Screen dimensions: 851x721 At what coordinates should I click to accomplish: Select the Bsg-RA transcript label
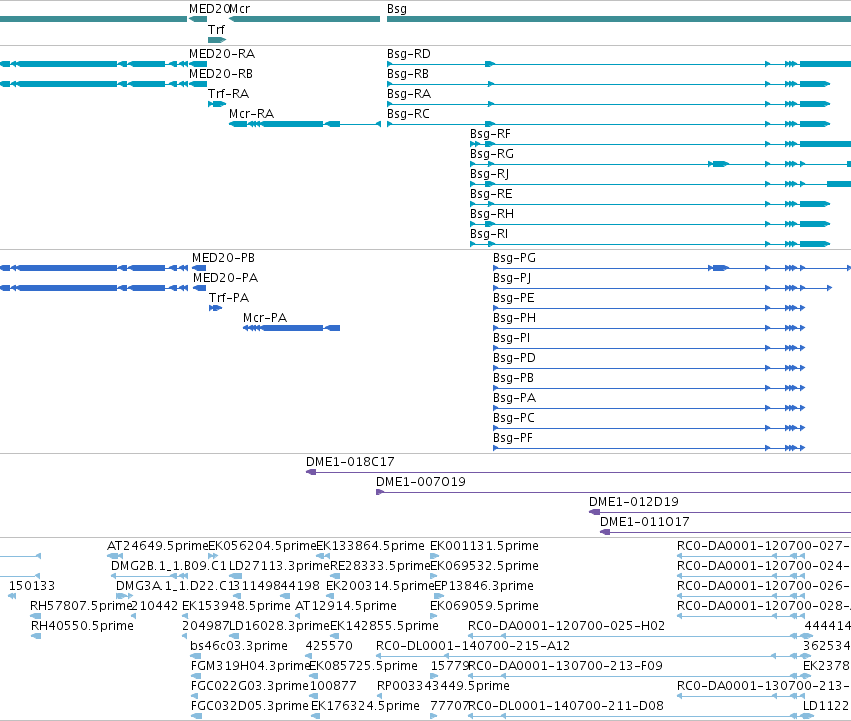pos(409,94)
